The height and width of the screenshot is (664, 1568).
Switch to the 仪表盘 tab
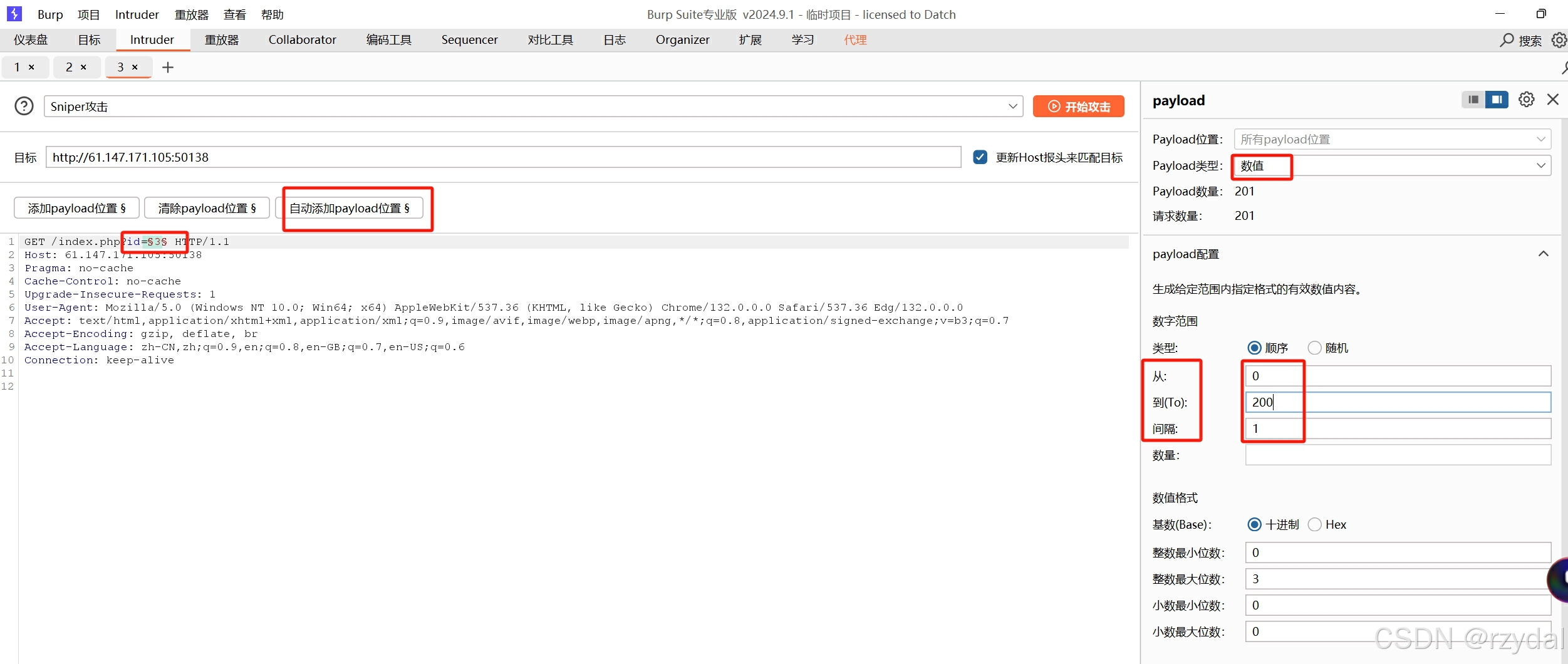(x=31, y=39)
